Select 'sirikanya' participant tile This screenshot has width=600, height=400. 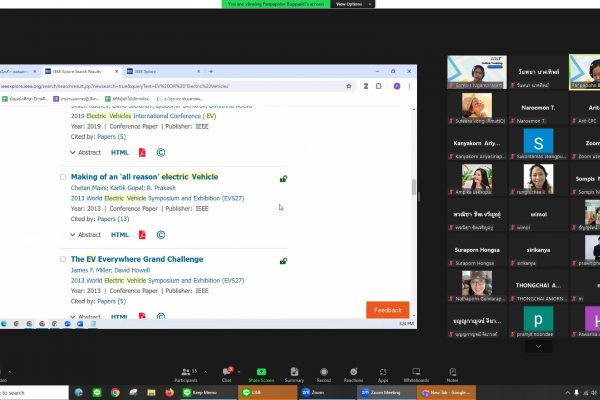pos(538,250)
